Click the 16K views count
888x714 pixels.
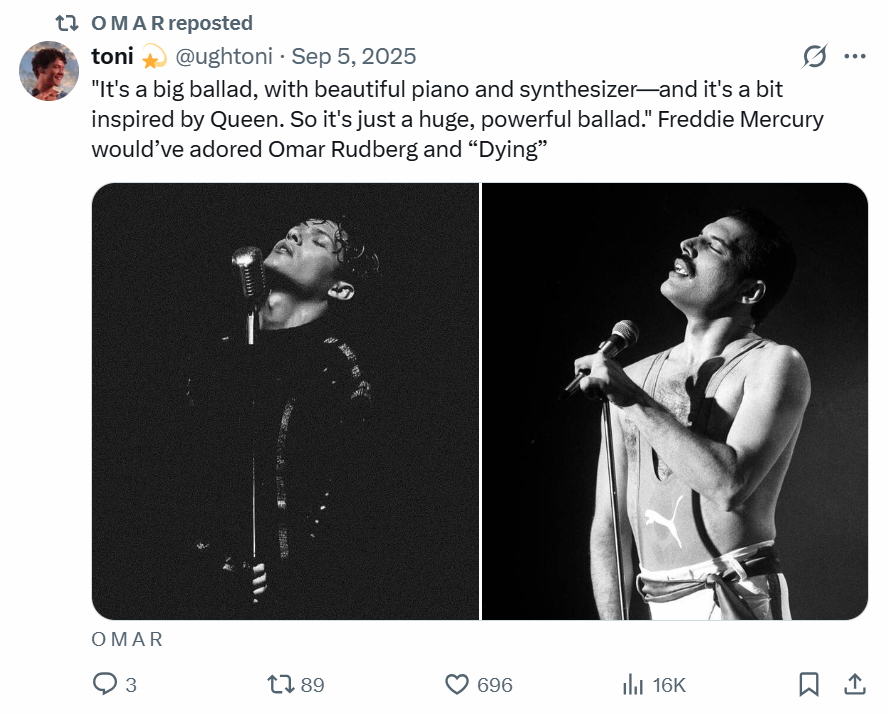pos(669,685)
